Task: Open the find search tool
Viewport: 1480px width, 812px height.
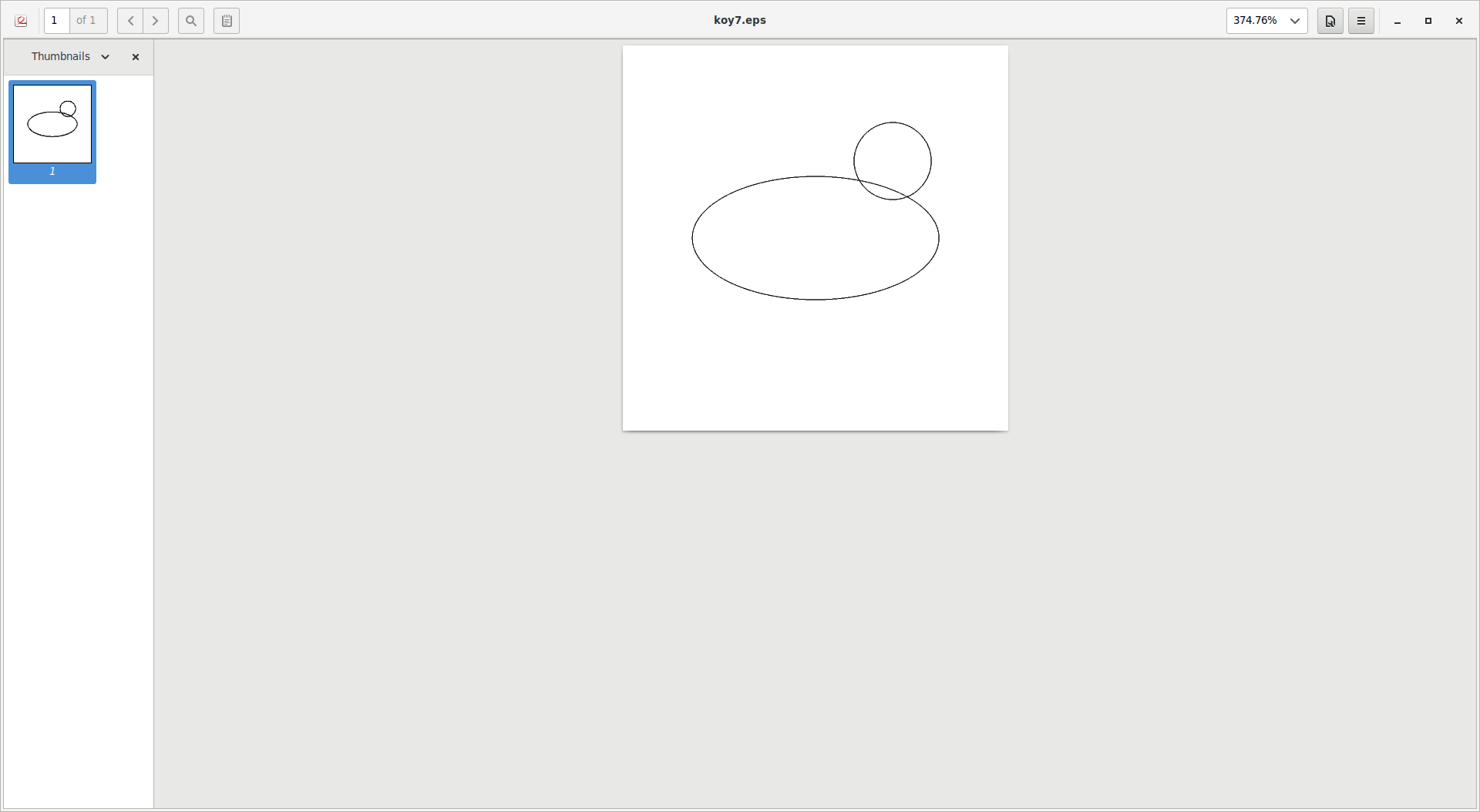Action: click(x=191, y=21)
